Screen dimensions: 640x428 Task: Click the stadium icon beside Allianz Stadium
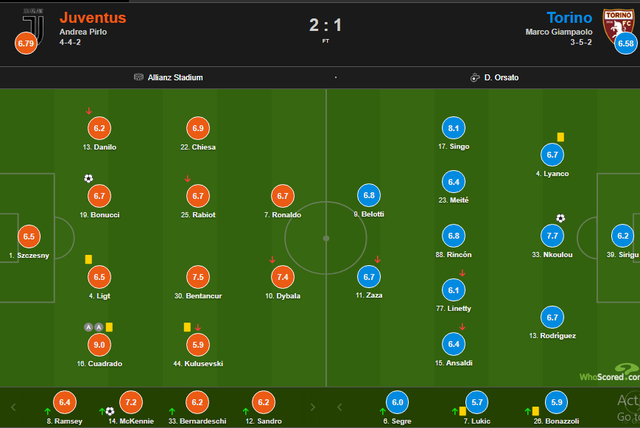[138, 77]
